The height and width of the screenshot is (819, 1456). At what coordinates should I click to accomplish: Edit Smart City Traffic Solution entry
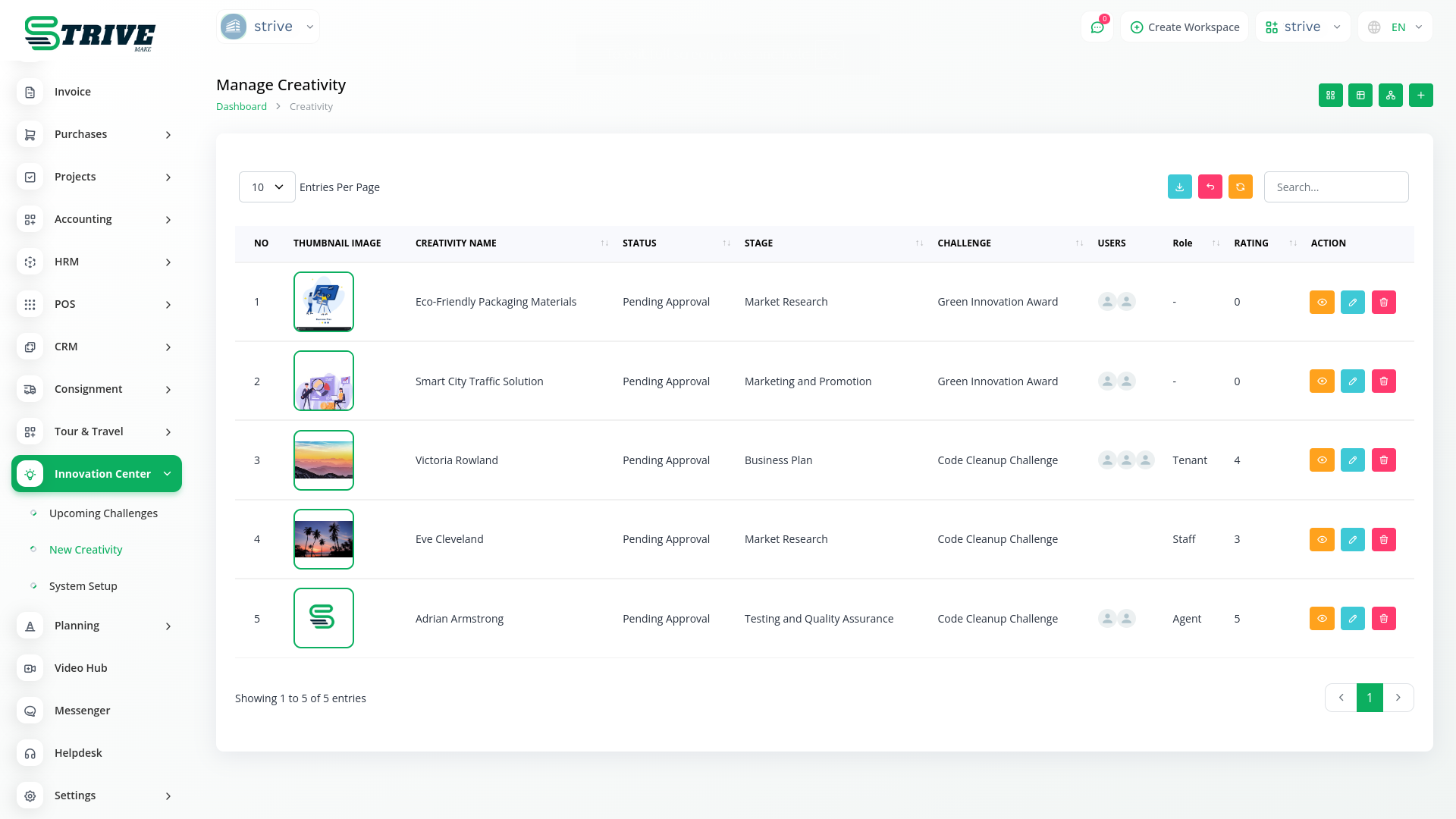tap(1352, 381)
